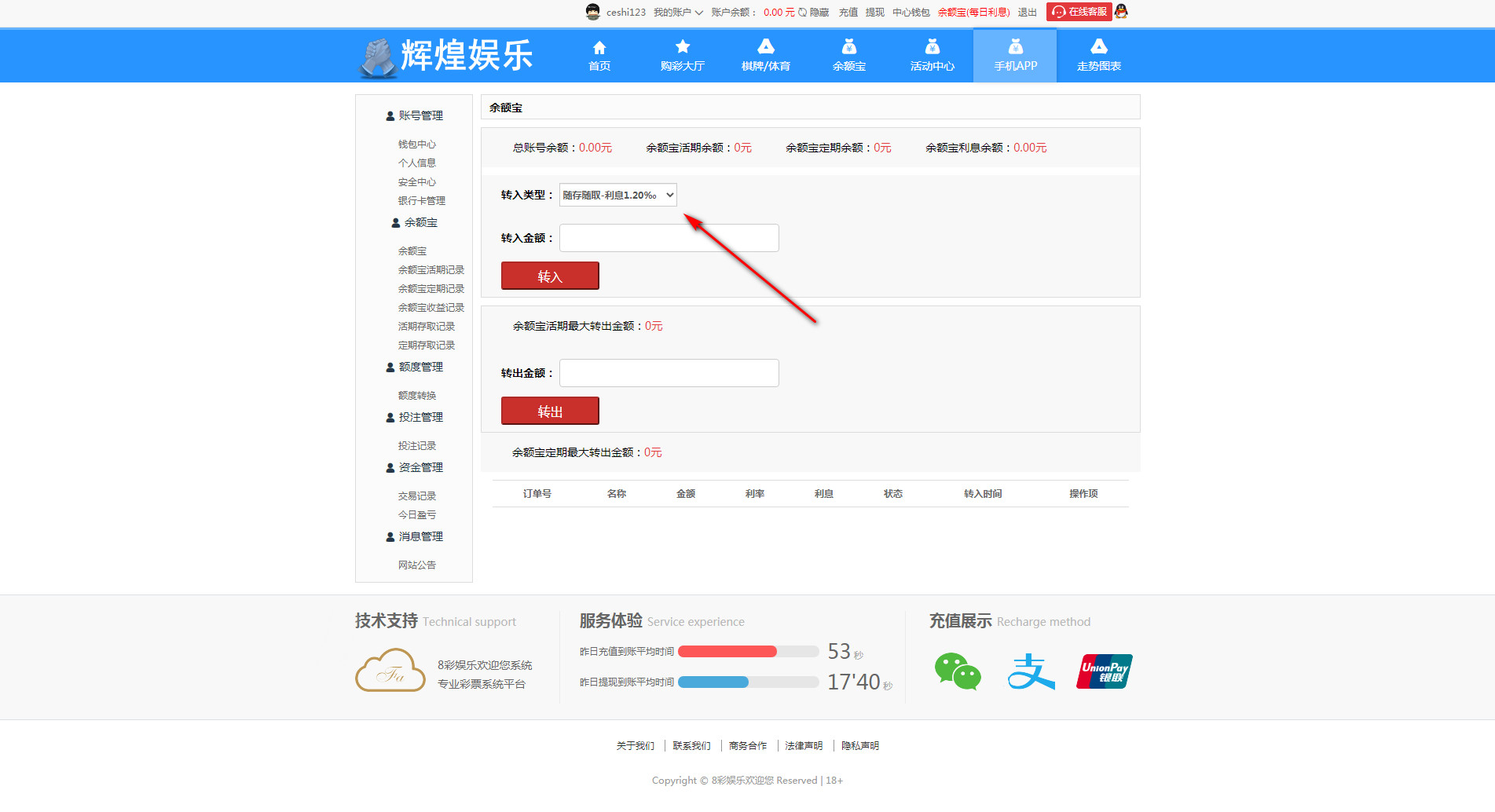Click the 走势图表 navigation icon
Viewport: 1495px width, 812px height.
coord(1098,48)
